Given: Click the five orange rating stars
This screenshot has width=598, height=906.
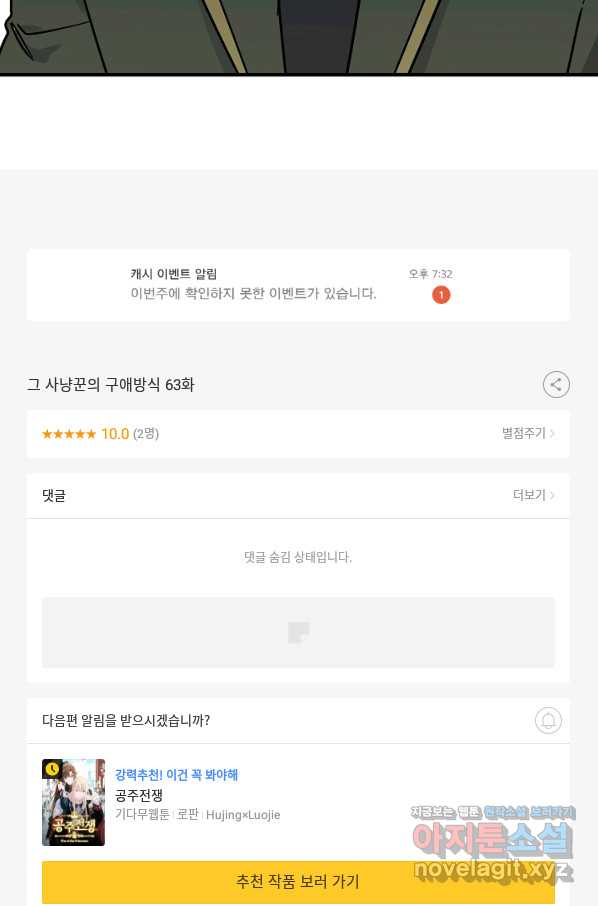Looking at the screenshot, I should pos(69,434).
